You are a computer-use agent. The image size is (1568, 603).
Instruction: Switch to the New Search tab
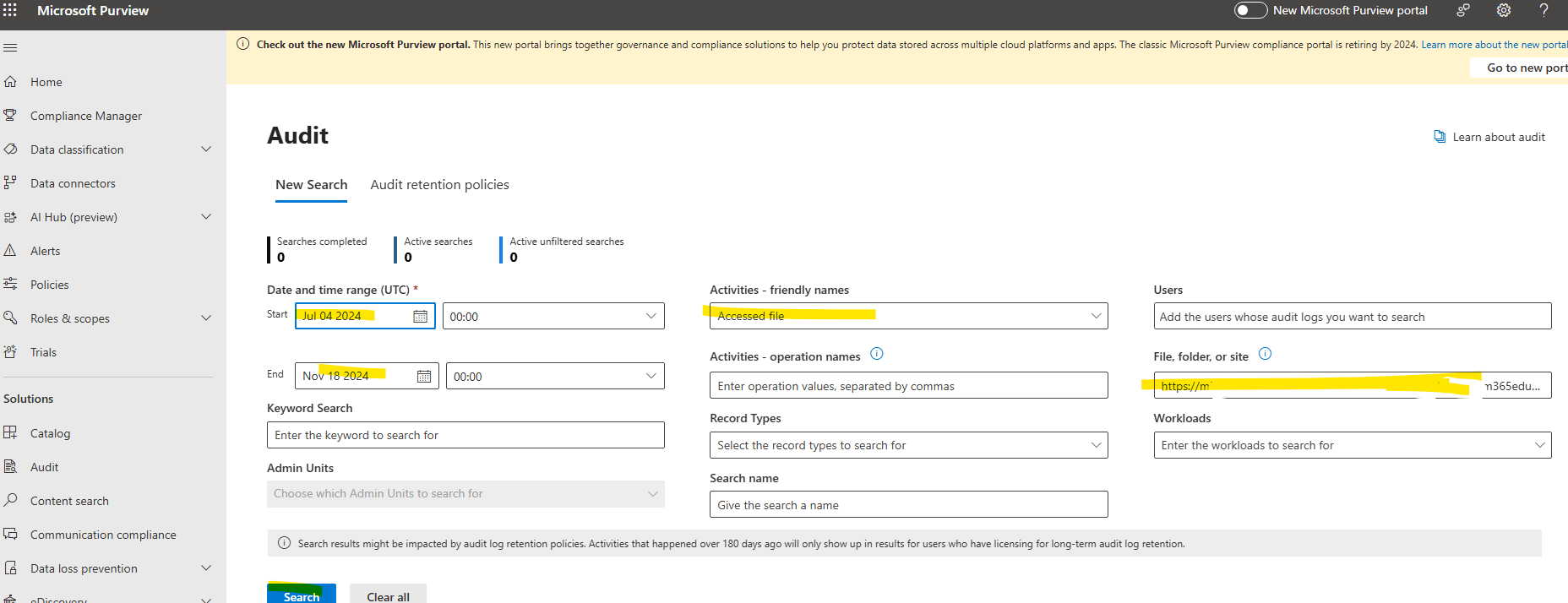[x=311, y=185]
